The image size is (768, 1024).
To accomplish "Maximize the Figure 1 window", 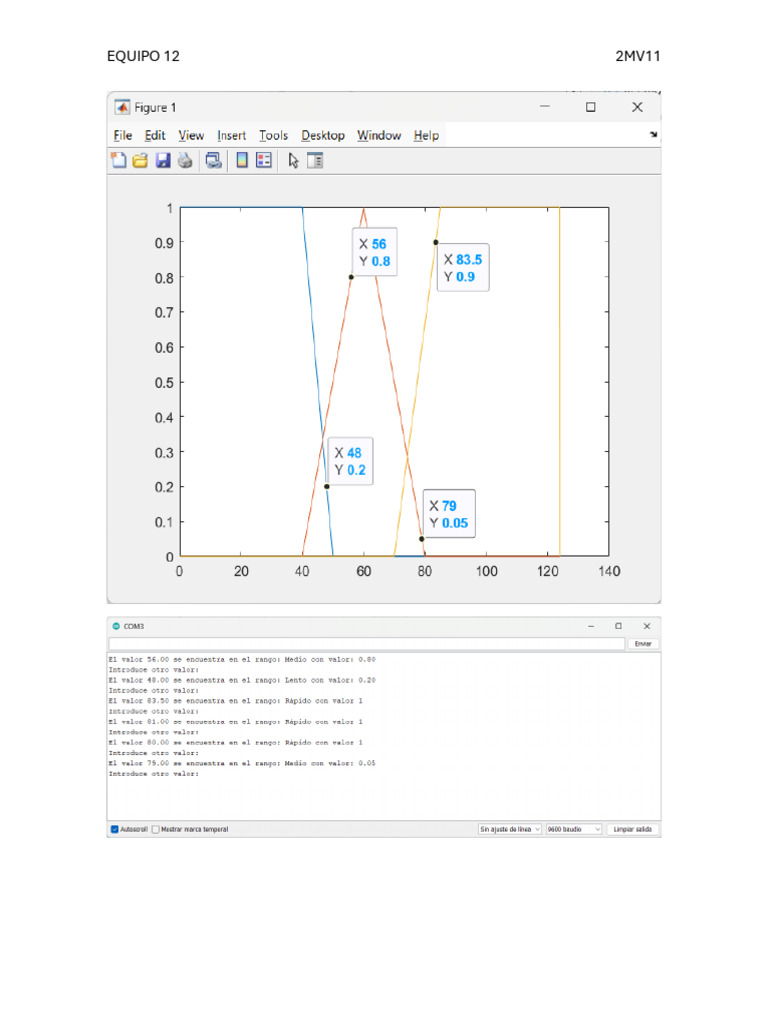I will pos(590,107).
